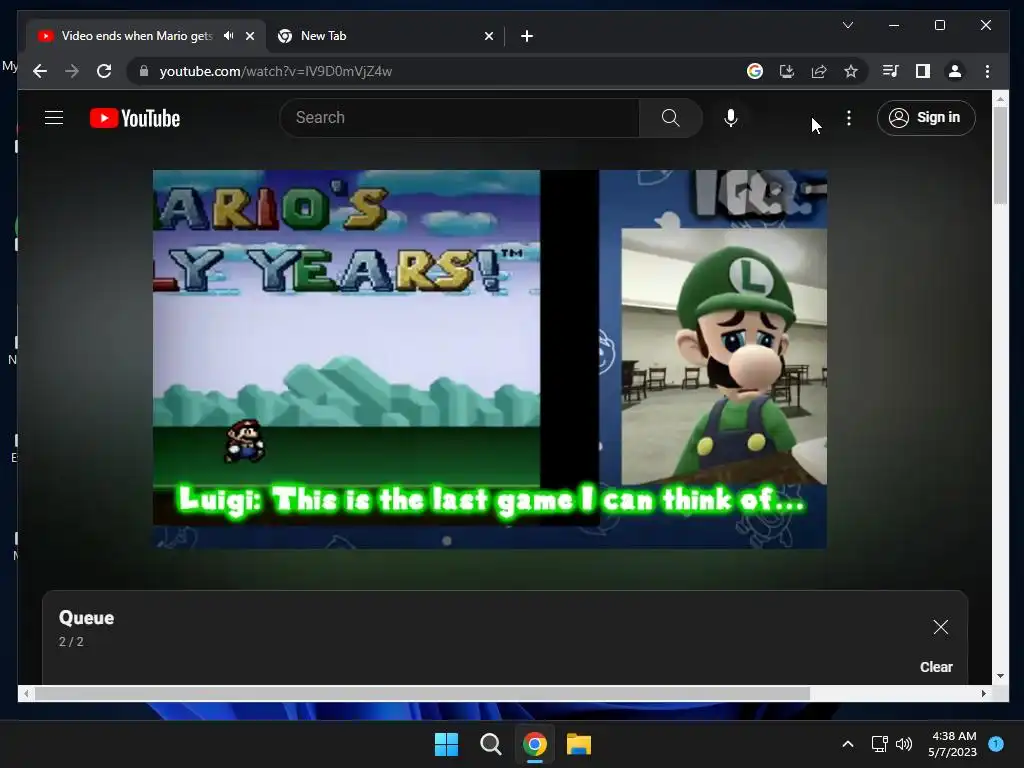Open the YouTube guide hamburger menu
1024x768 pixels.
pyautogui.click(x=54, y=118)
